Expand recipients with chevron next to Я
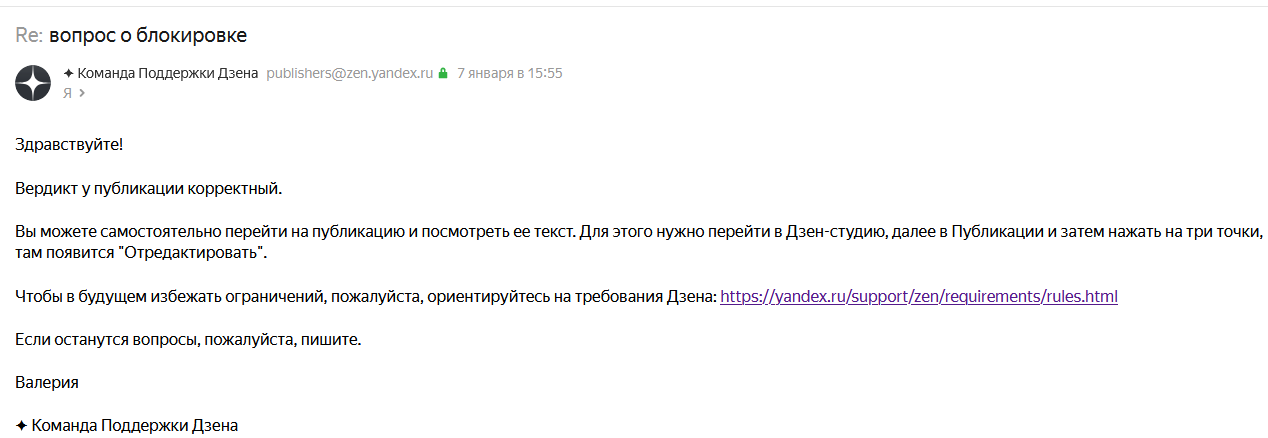The image size is (1268, 438). 82,93
